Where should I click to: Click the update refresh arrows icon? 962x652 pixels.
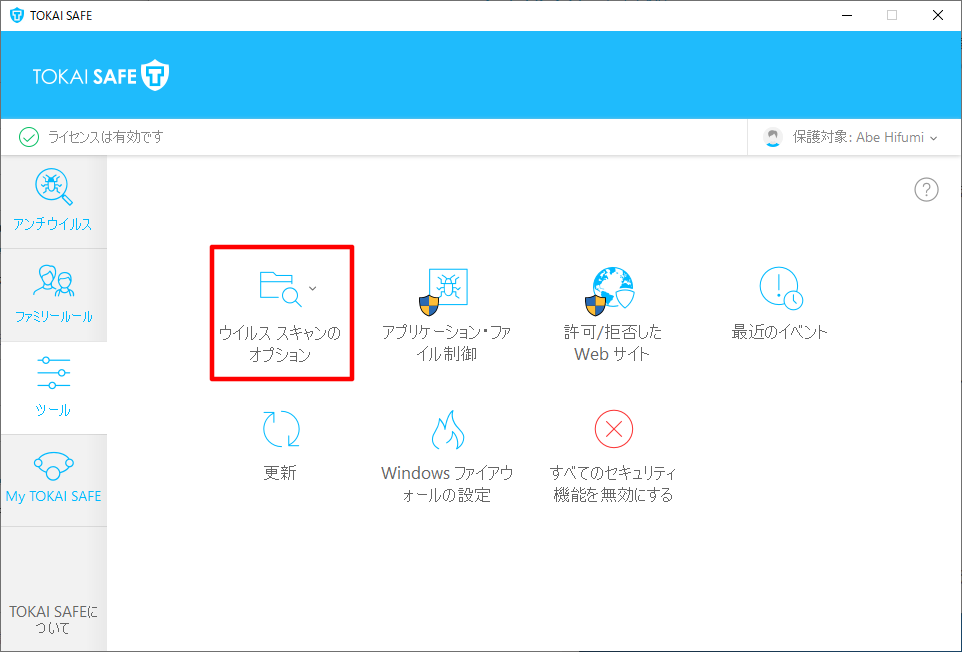280,430
